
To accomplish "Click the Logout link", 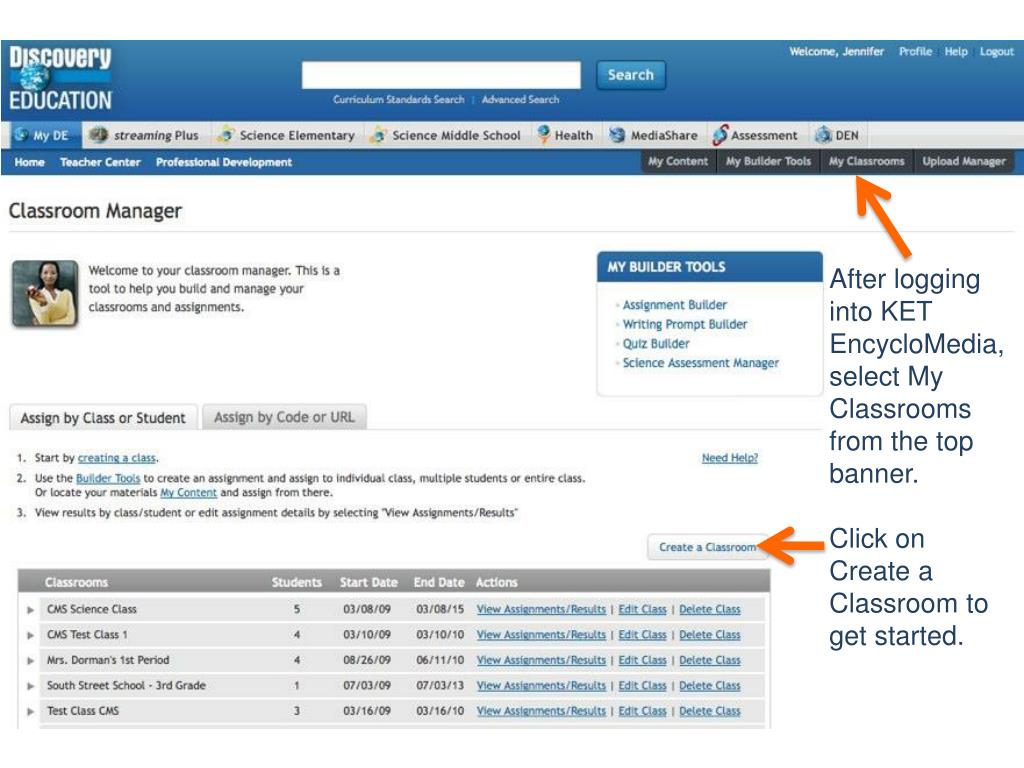I will (997, 52).
